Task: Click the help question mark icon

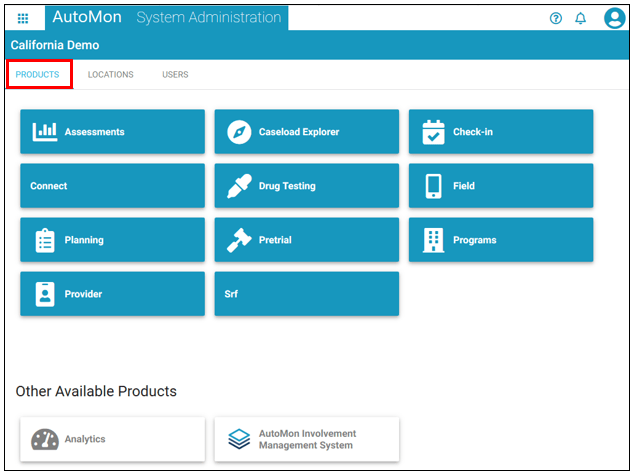Action: [556, 18]
